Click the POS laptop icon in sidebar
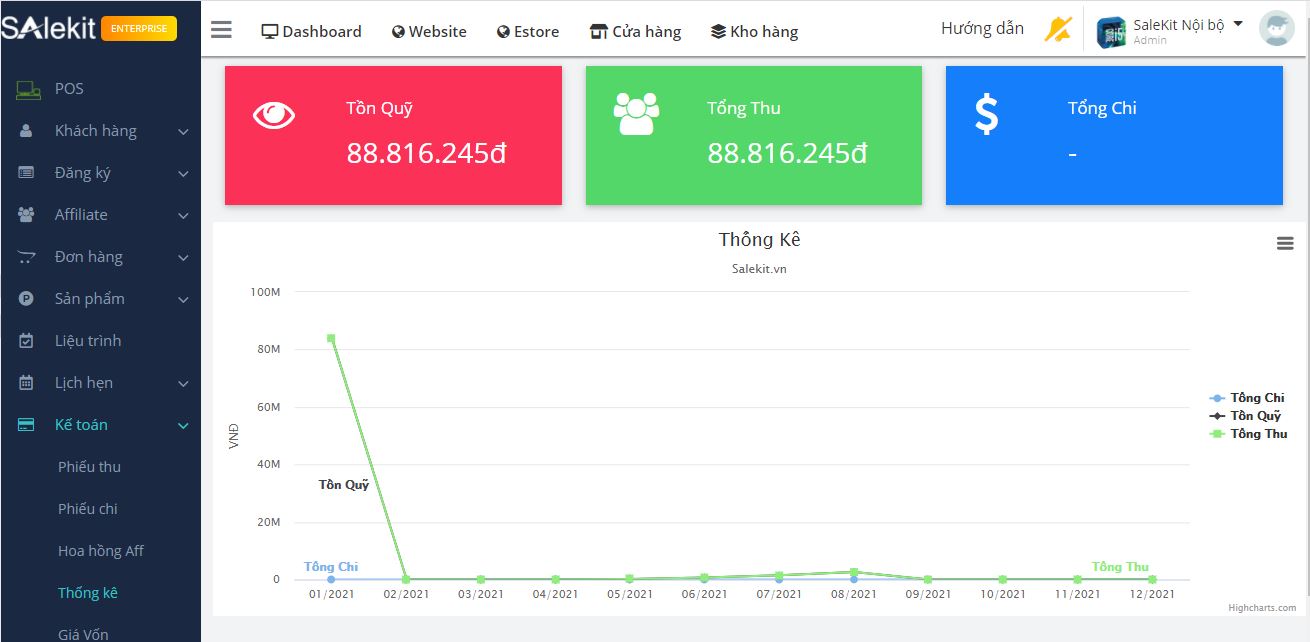This screenshot has height=642, width=1310. (x=28, y=89)
